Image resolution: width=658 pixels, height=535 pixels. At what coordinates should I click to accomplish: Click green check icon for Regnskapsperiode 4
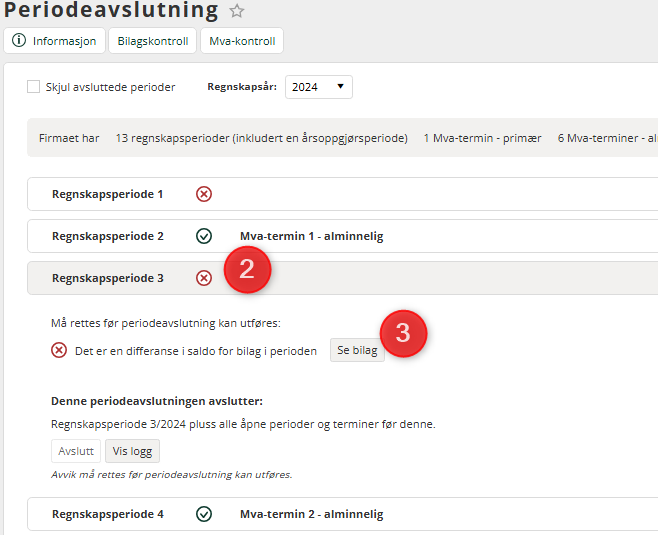coord(204,514)
